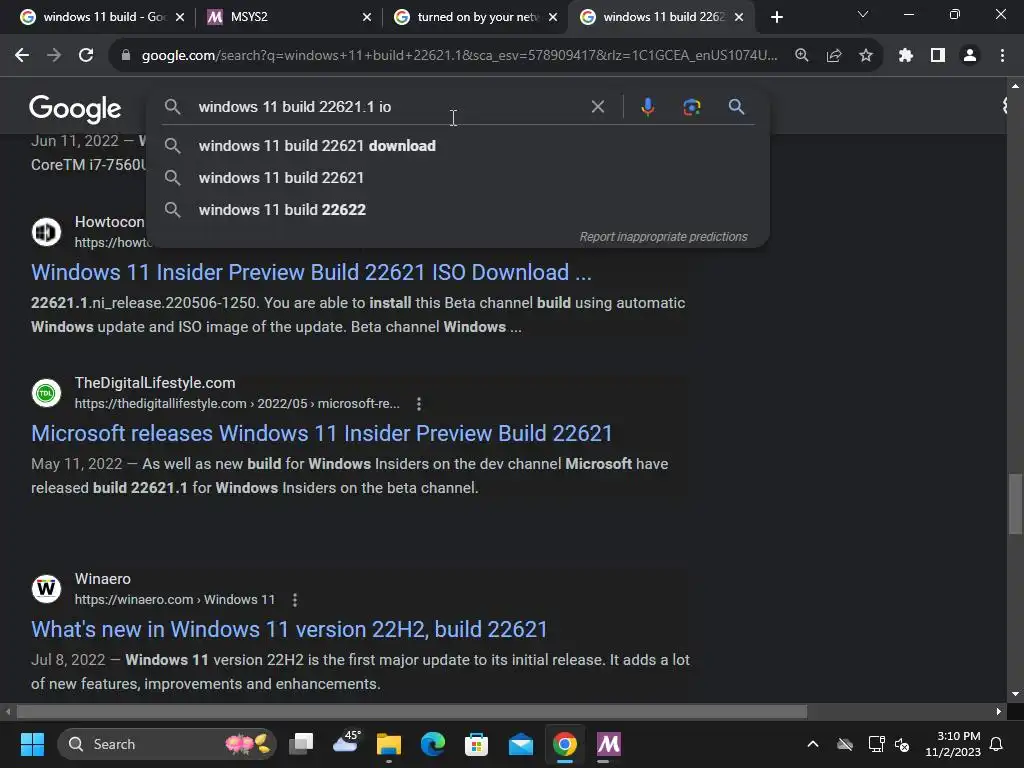Switch to 'turned on by your netw' tab
This screenshot has width=1024, height=768.
[x=476, y=17]
